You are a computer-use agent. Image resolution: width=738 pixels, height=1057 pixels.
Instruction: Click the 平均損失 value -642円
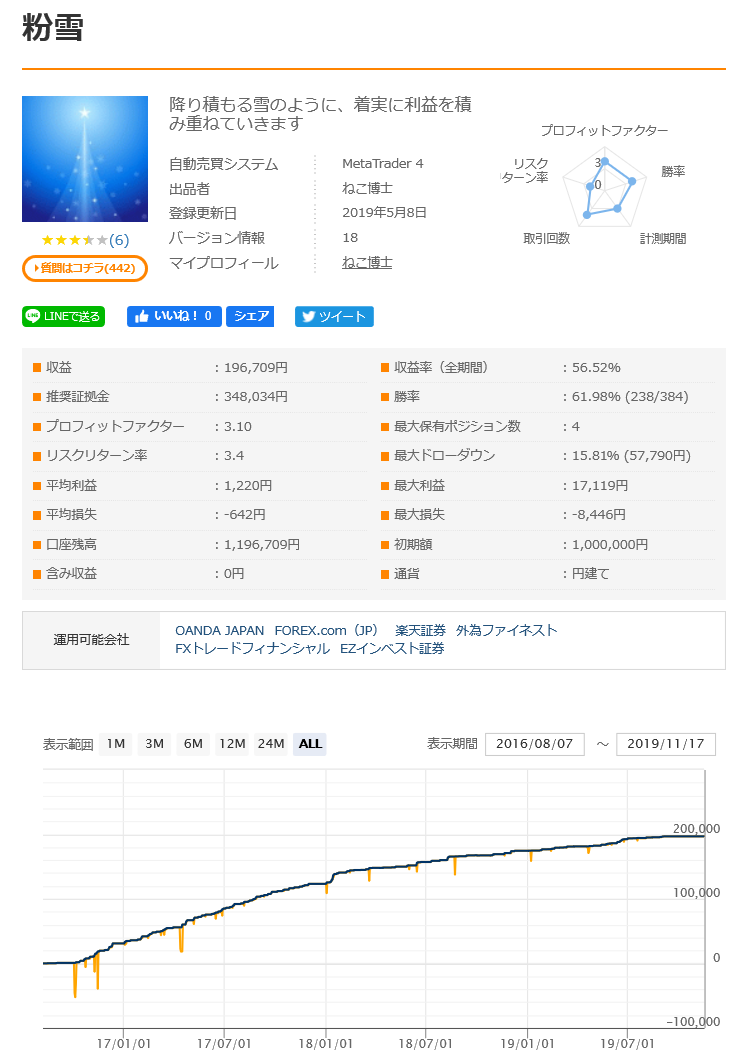coord(245,514)
